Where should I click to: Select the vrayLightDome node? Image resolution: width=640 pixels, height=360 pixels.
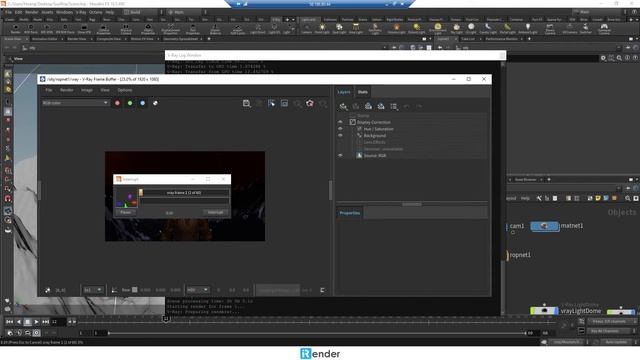544,311
